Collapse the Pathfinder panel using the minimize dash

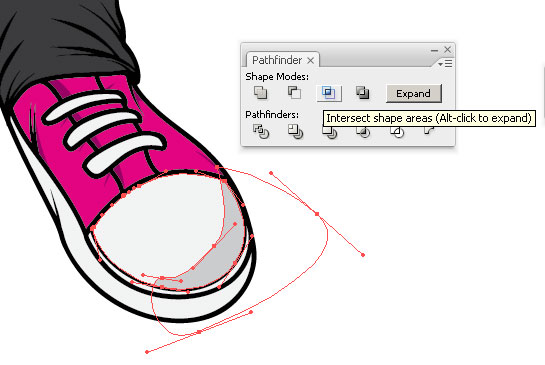click(434, 50)
